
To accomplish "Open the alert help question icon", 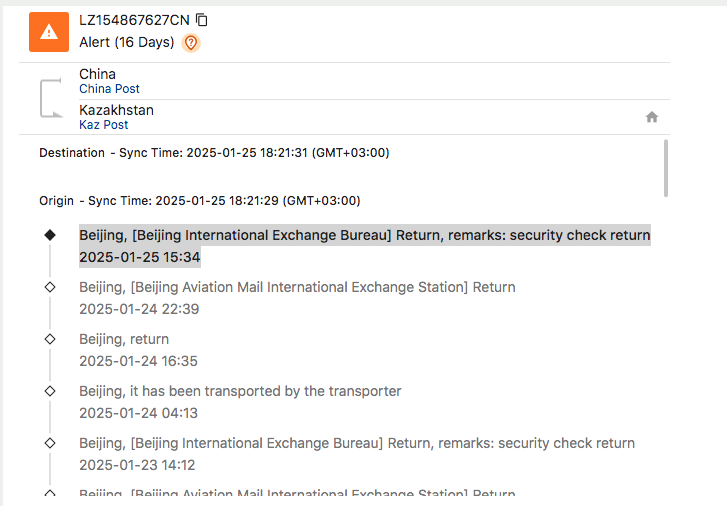I will [191, 43].
